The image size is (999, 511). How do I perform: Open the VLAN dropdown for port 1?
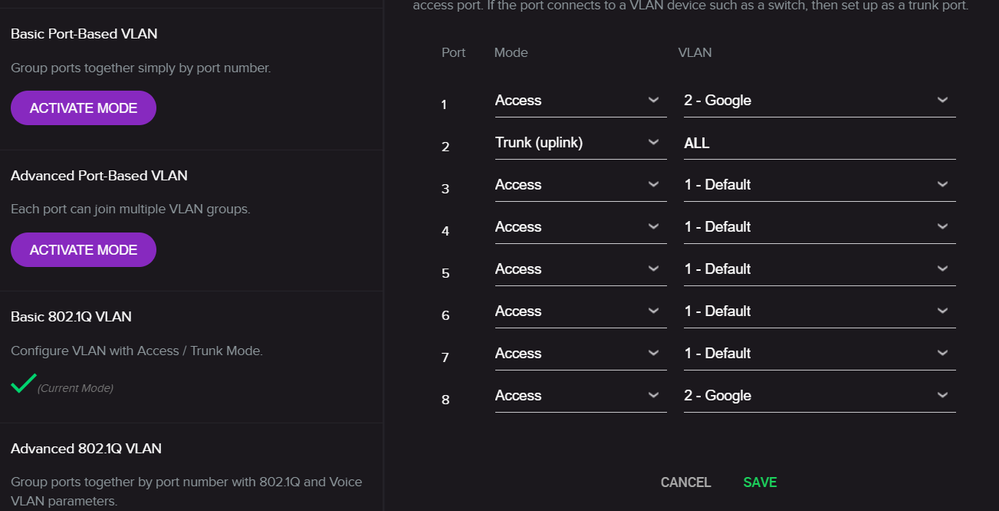click(x=819, y=101)
